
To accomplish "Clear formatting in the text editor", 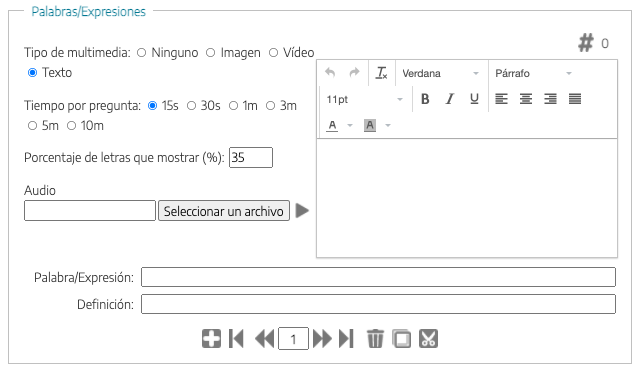I will click(x=382, y=73).
